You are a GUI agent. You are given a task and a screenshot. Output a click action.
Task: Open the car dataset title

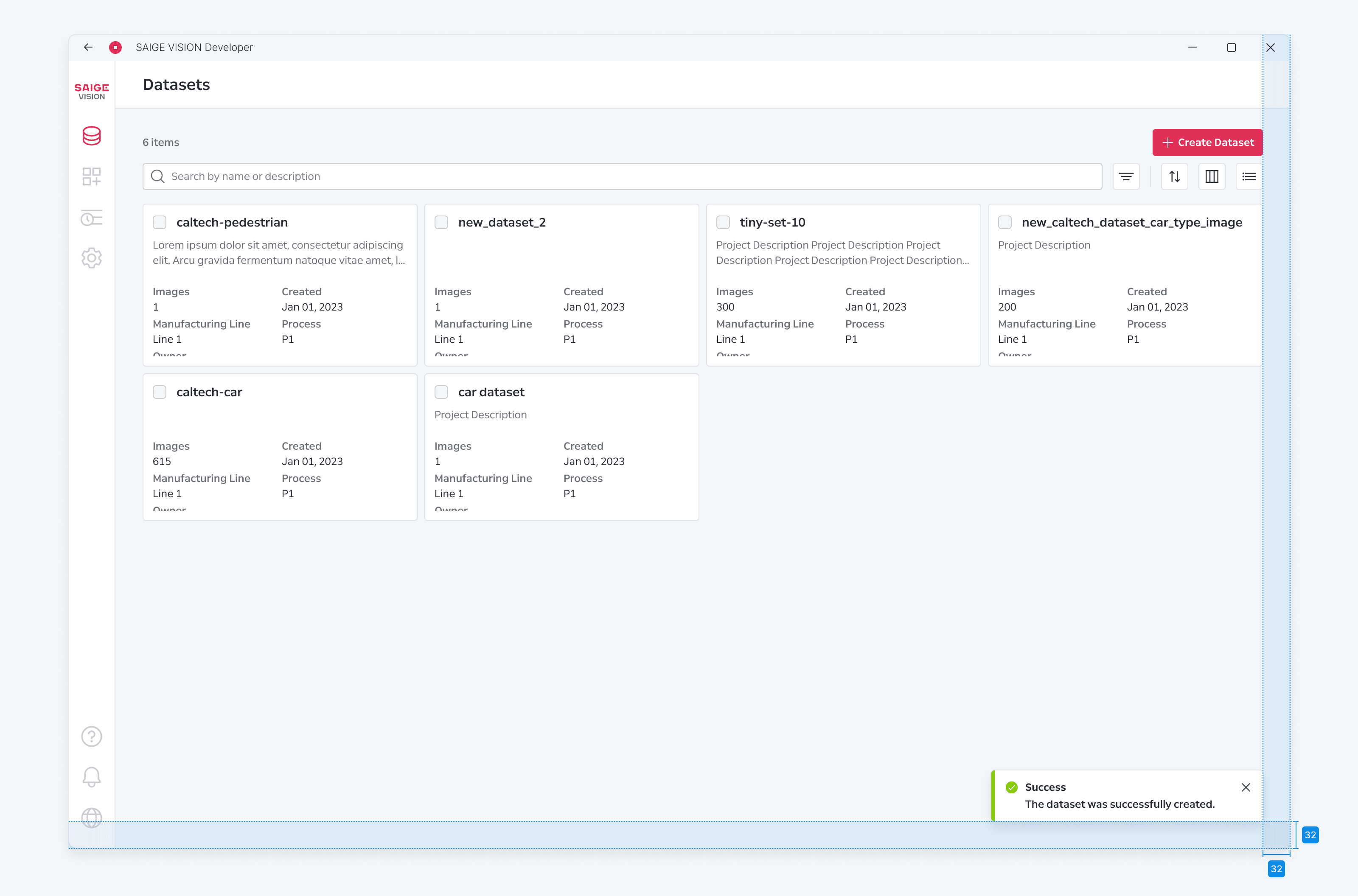tap(491, 392)
